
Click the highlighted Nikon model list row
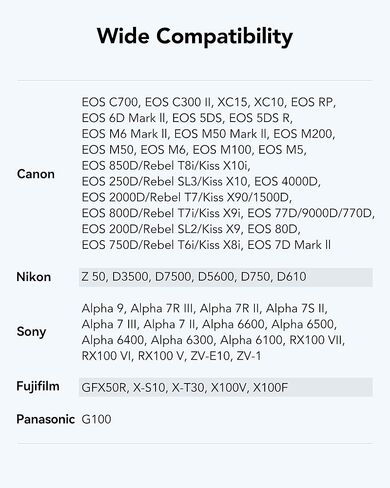[226, 277]
